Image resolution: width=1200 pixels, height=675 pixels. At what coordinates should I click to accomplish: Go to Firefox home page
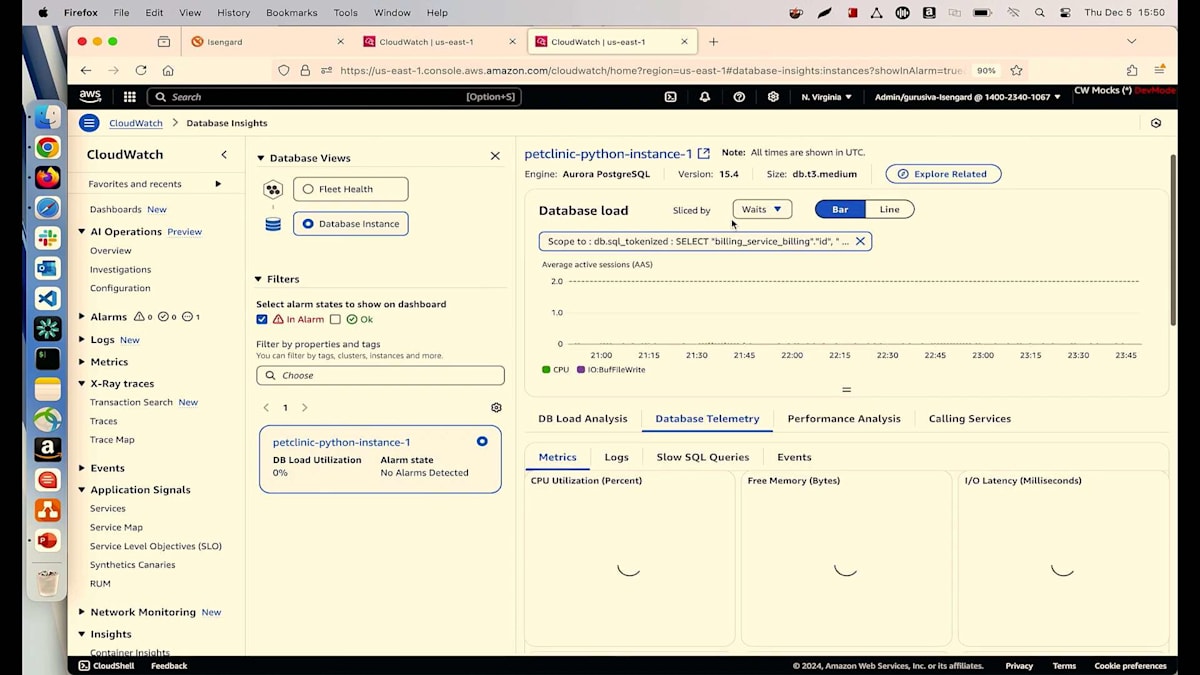tap(168, 70)
